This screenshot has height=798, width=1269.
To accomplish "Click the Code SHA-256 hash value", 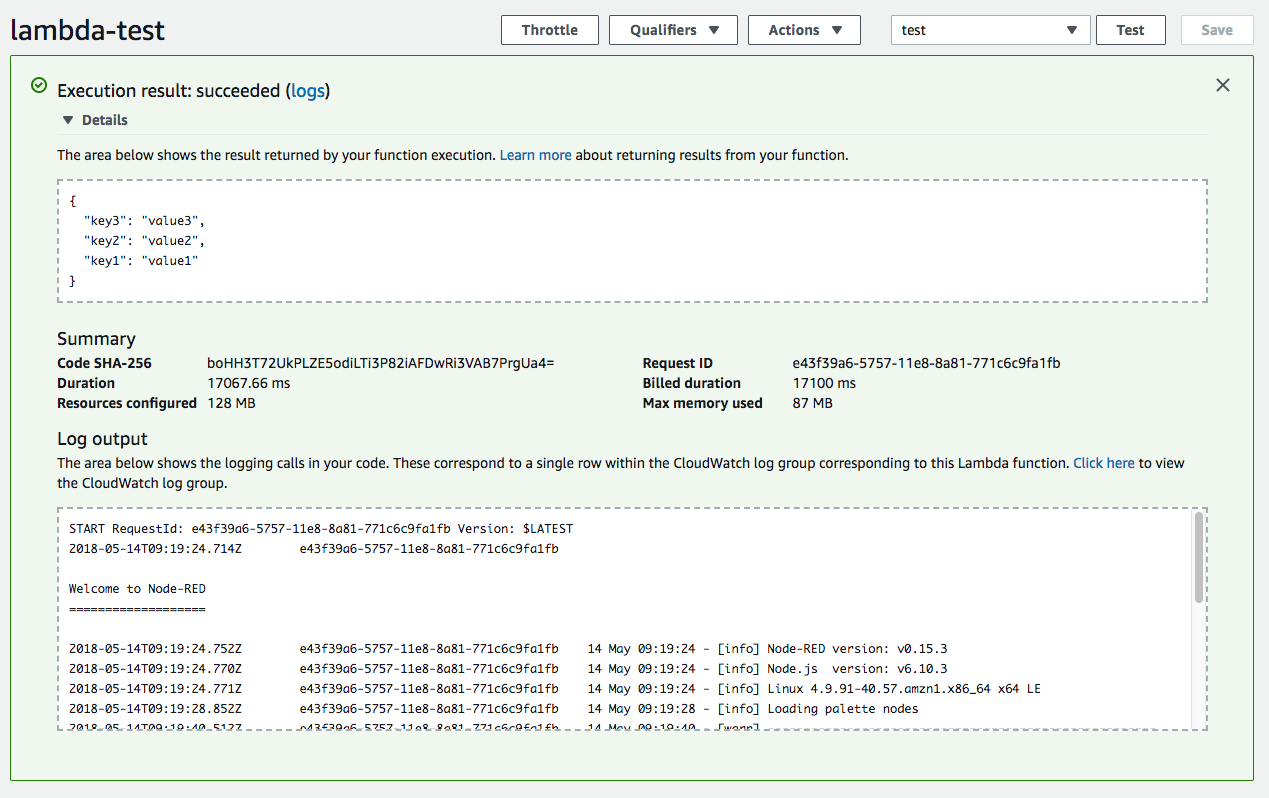I will [380, 363].
